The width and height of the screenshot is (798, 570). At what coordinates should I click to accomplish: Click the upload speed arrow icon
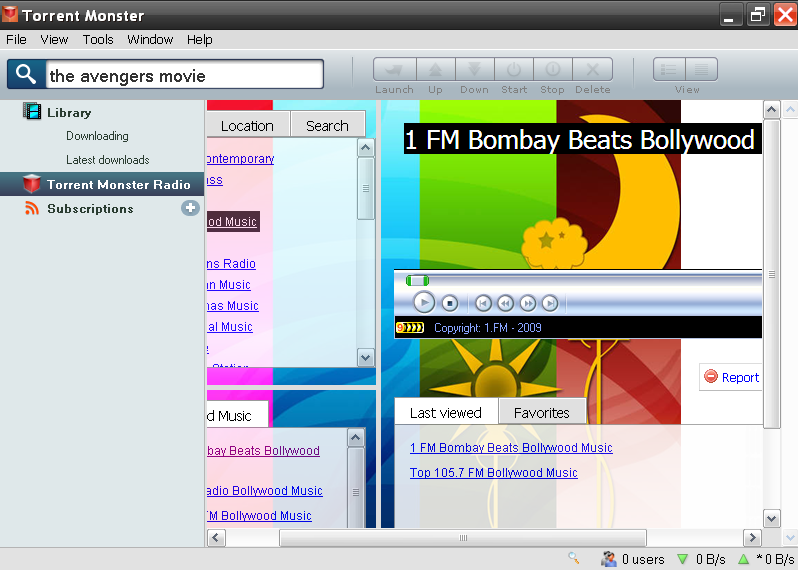744,559
